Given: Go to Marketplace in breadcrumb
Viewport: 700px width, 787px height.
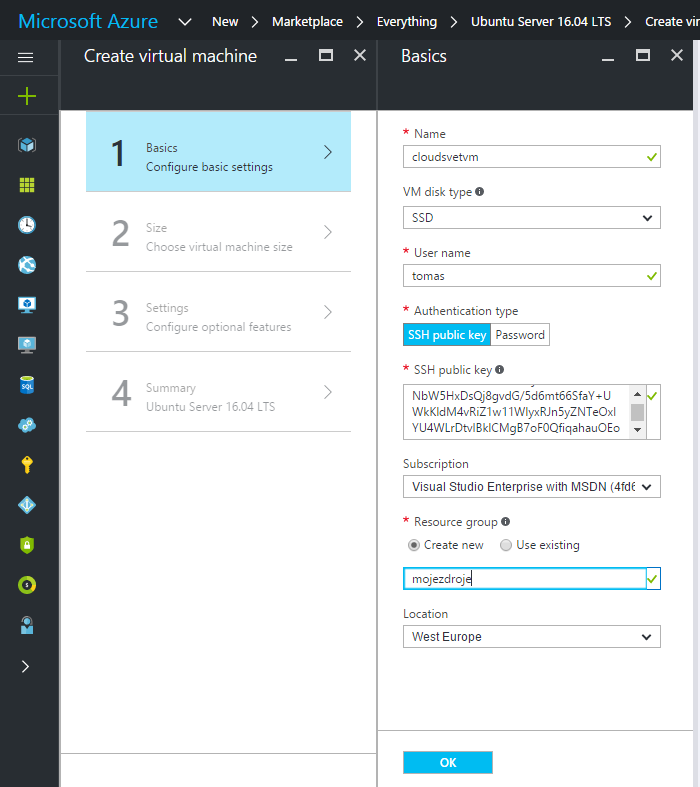Looking at the screenshot, I should (x=307, y=22).
